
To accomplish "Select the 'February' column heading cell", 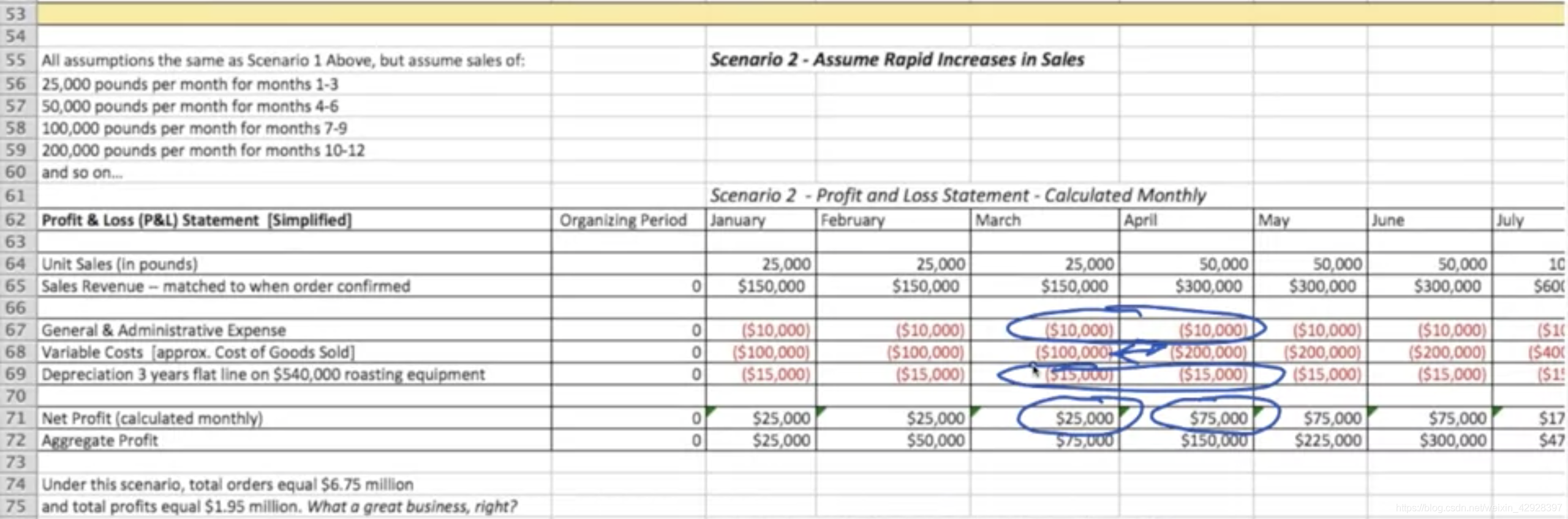I will pyautogui.click(x=893, y=220).
